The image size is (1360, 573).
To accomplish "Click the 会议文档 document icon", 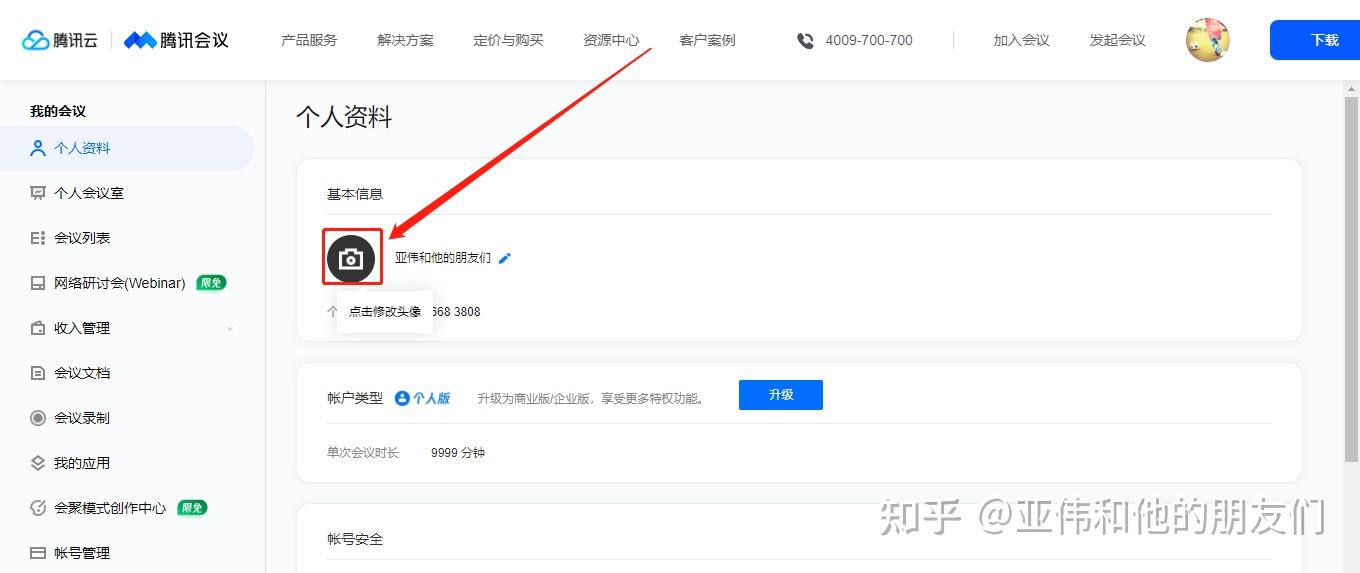I will (x=38, y=373).
